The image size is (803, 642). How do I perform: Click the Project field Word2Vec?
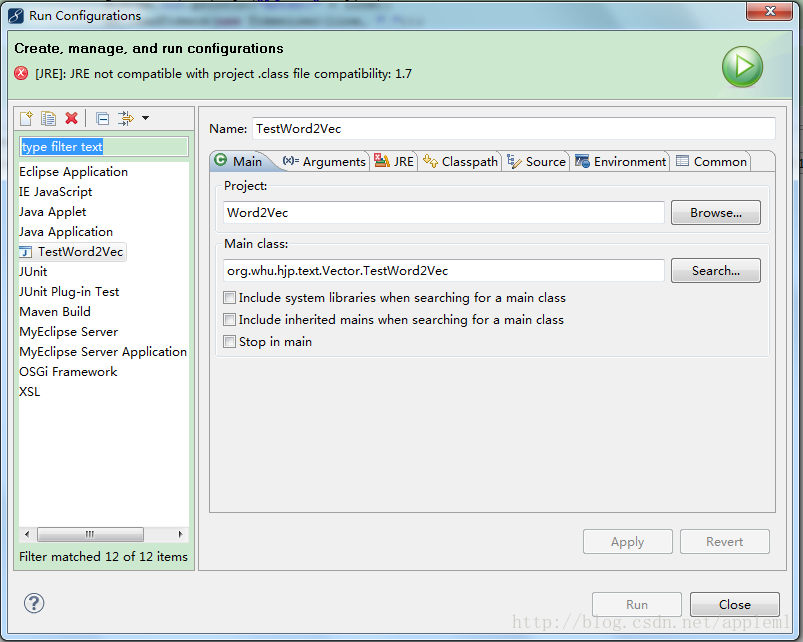(444, 212)
